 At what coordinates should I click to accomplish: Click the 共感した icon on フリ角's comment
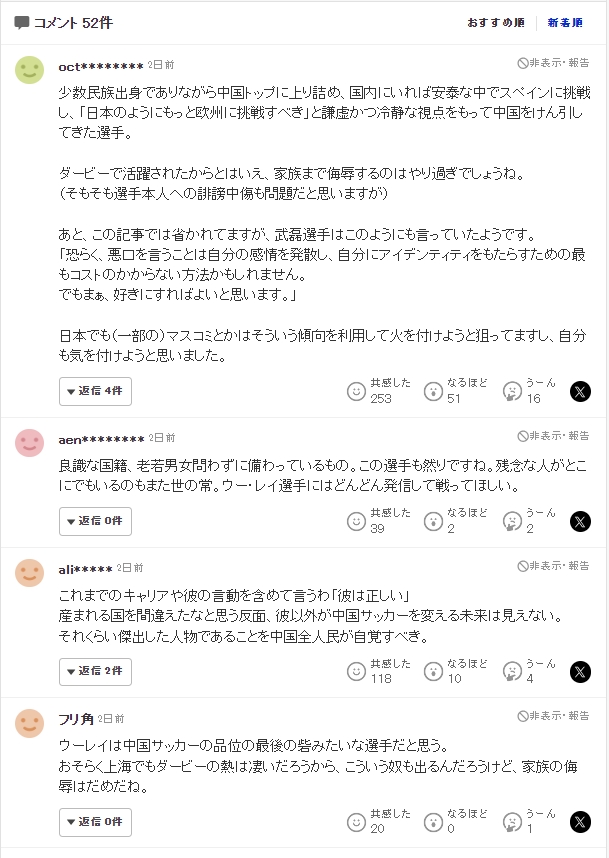(x=356, y=821)
